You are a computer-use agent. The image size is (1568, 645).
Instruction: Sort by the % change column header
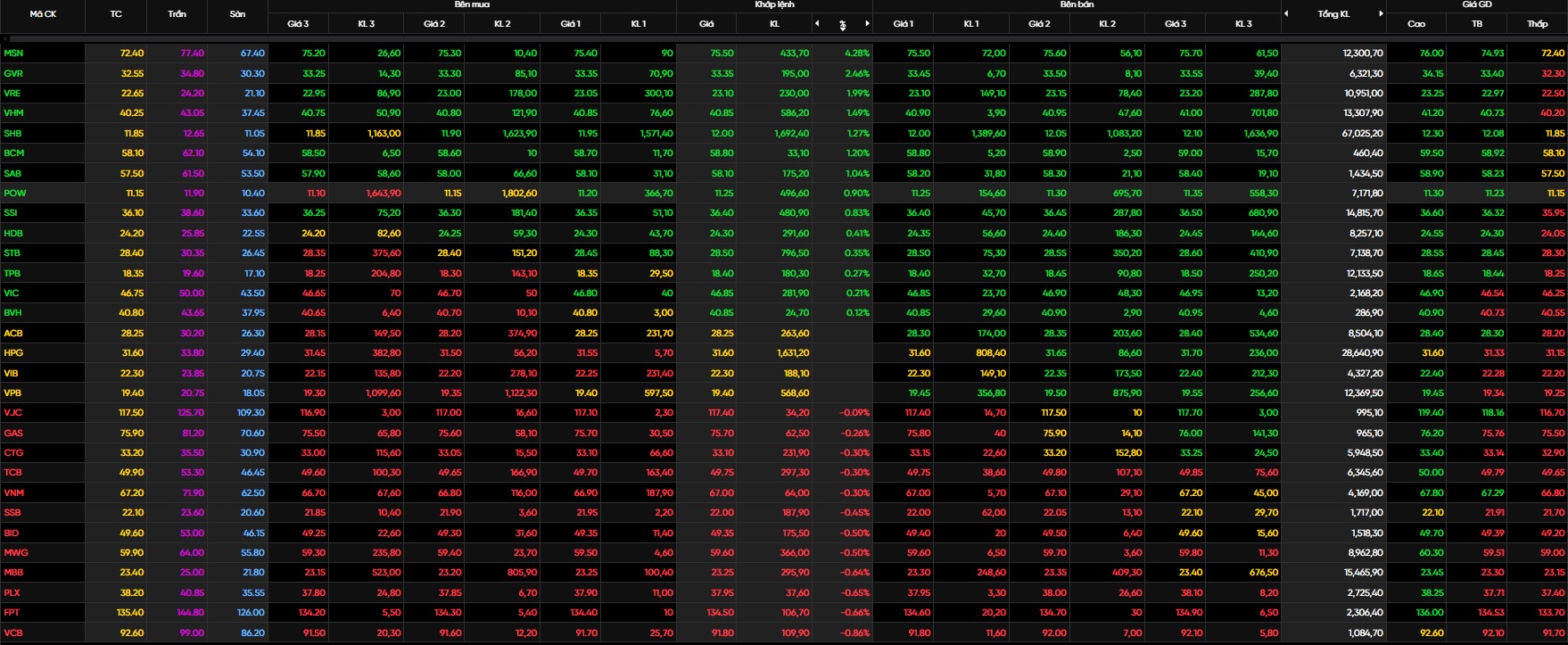pos(843,25)
